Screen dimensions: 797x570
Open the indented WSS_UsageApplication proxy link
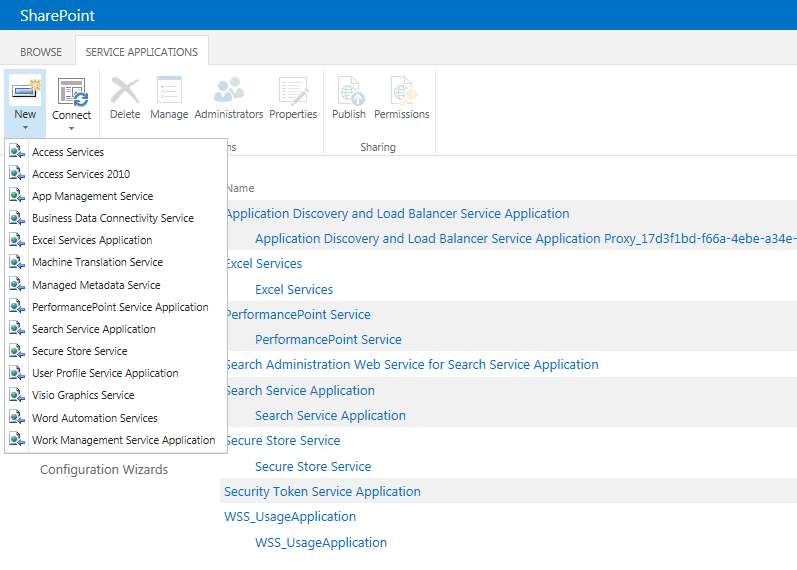pyautogui.click(x=321, y=543)
